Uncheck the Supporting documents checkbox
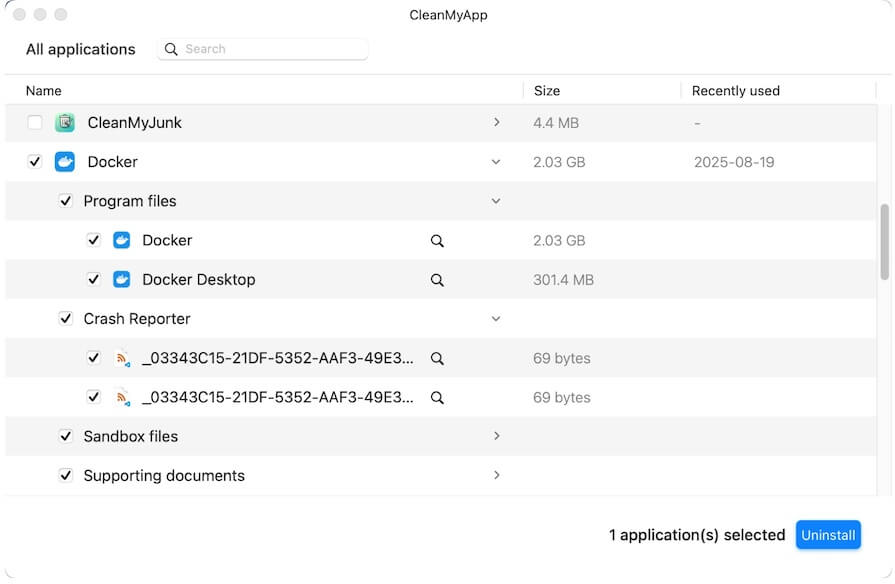 [66, 476]
